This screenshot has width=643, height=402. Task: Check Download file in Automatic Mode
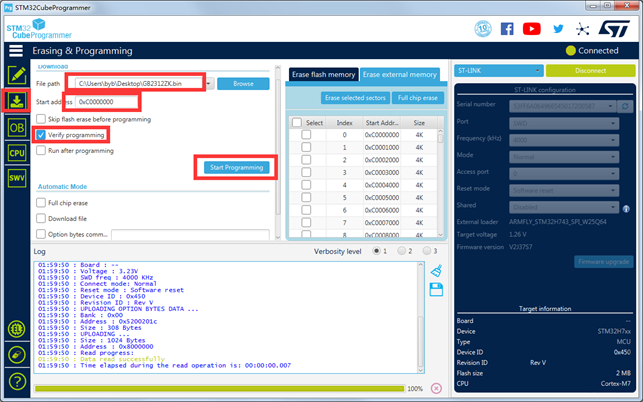(41, 218)
